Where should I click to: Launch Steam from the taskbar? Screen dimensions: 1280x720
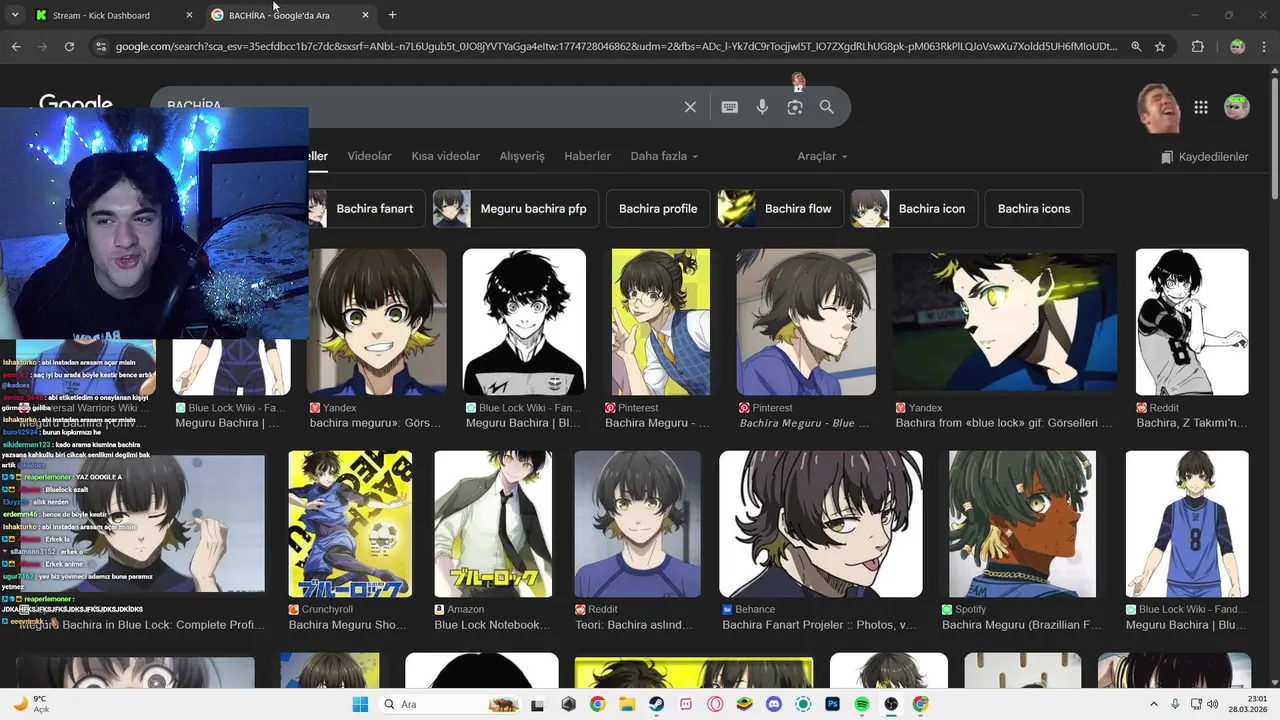tap(656, 704)
